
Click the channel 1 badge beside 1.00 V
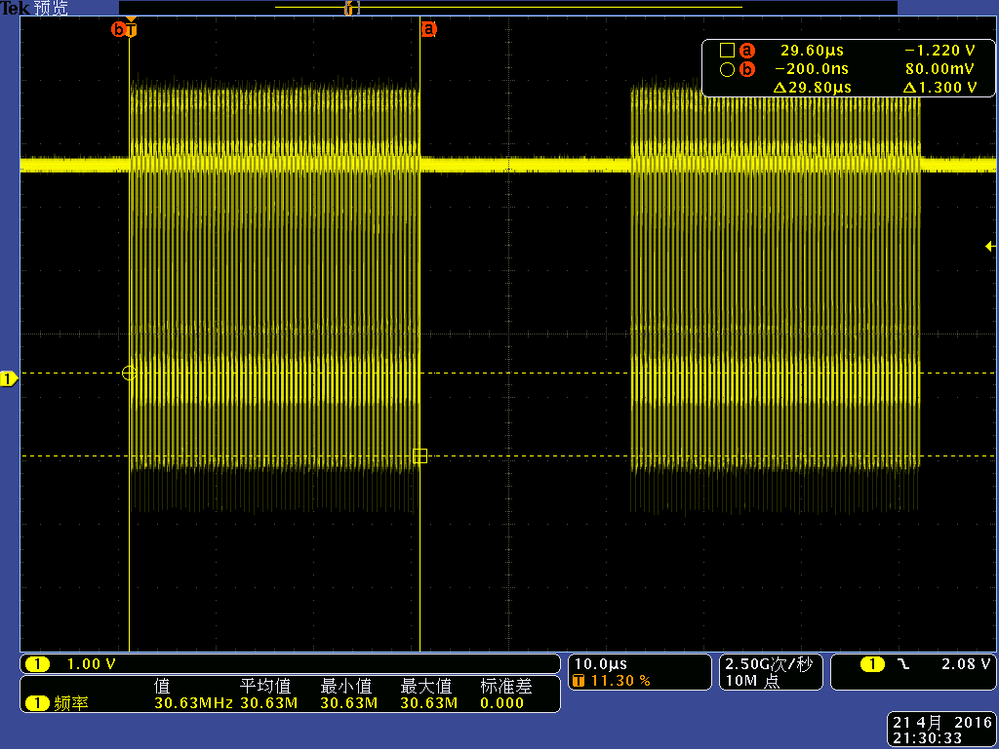[37, 664]
